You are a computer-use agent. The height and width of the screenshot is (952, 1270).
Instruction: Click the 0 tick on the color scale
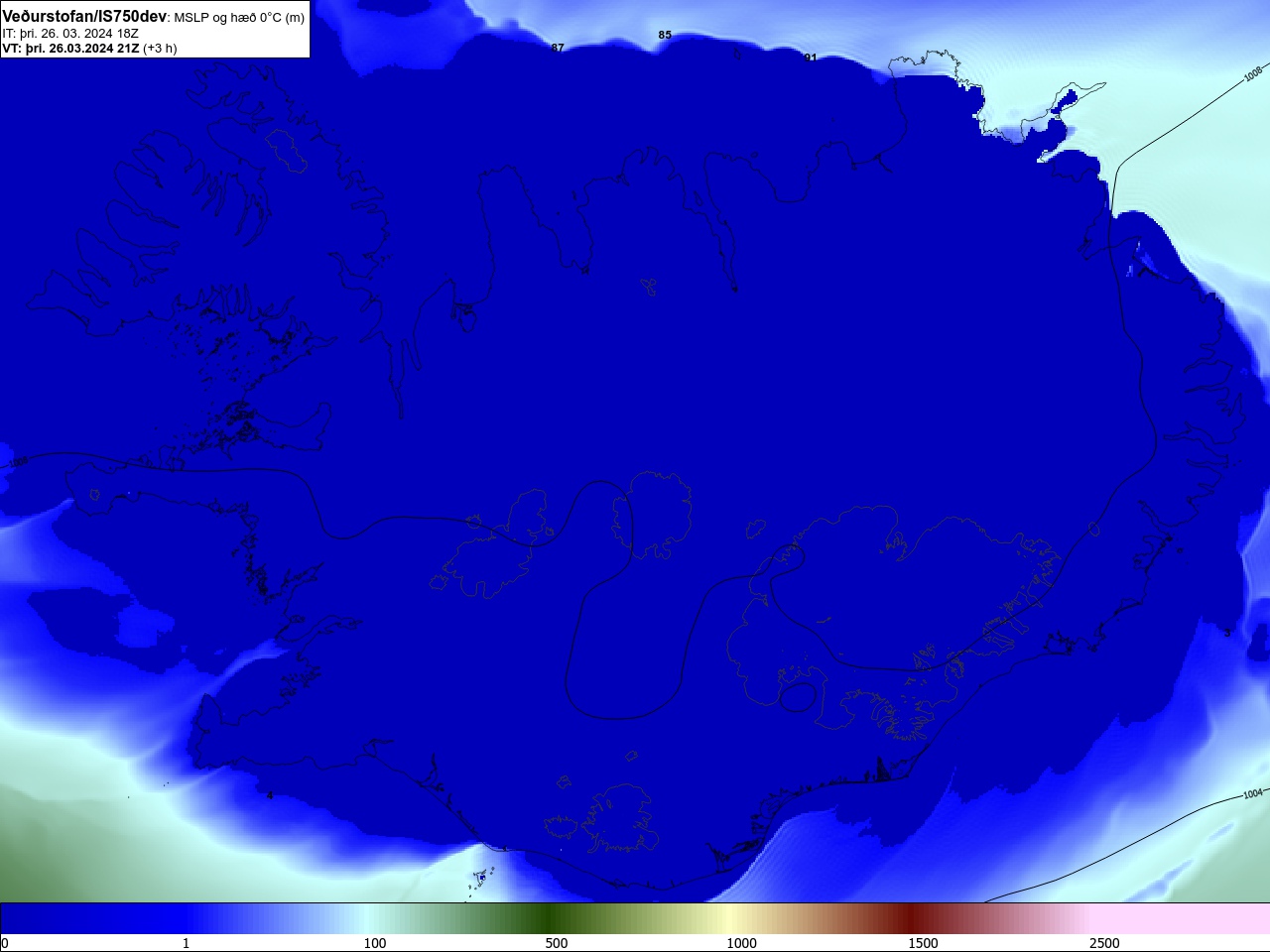5,943
